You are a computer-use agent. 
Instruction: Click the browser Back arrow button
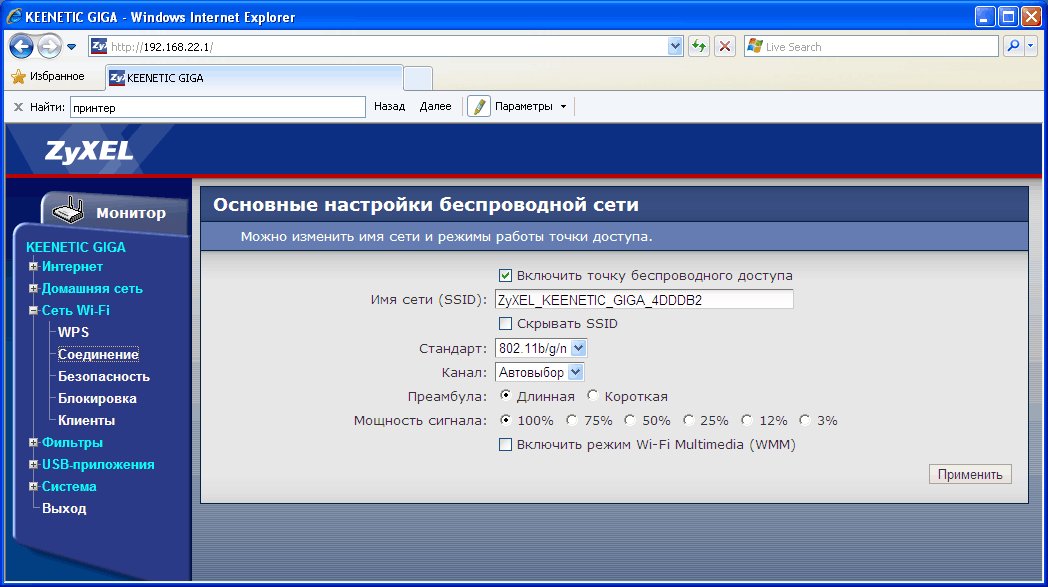[21, 46]
